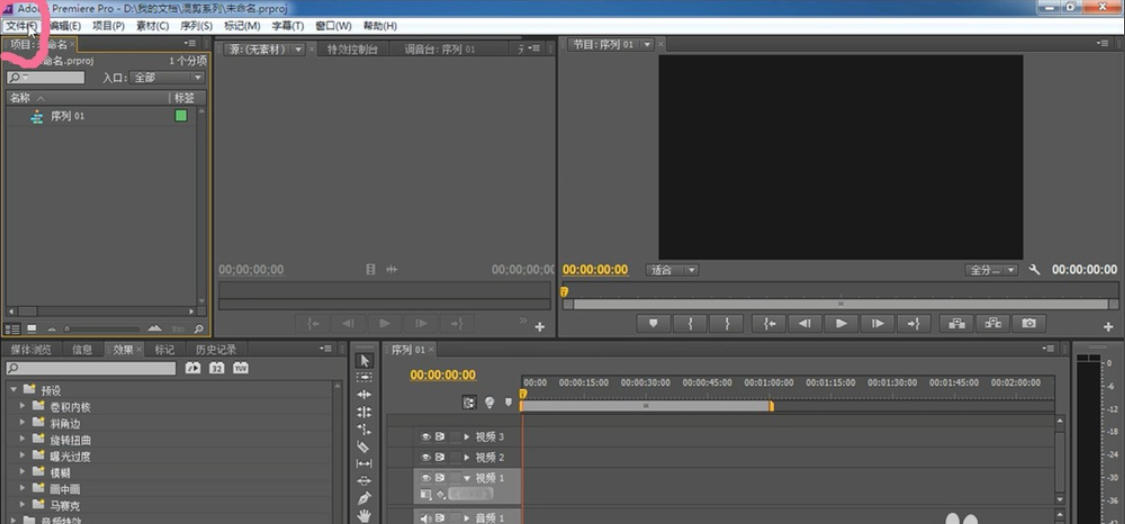
Task: Go to In point in Program monitor
Action: 769,323
